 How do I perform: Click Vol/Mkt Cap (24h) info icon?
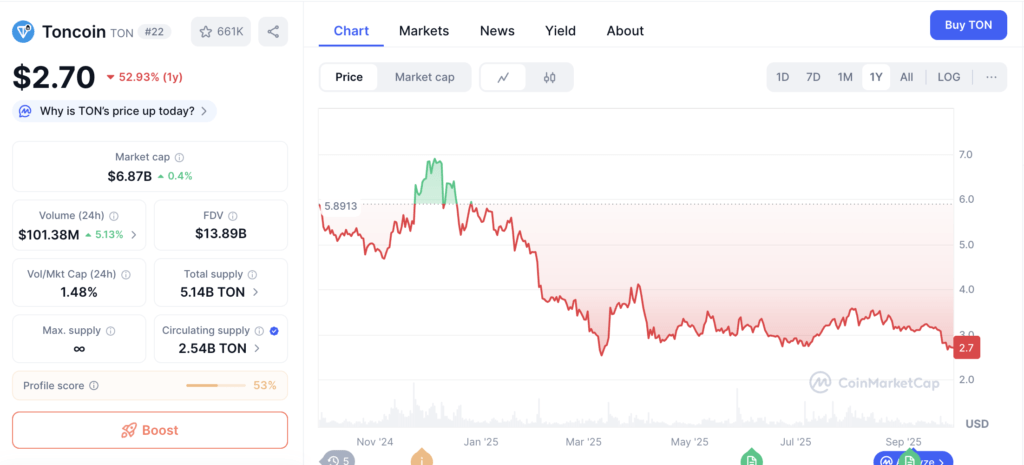pyautogui.click(x=126, y=275)
